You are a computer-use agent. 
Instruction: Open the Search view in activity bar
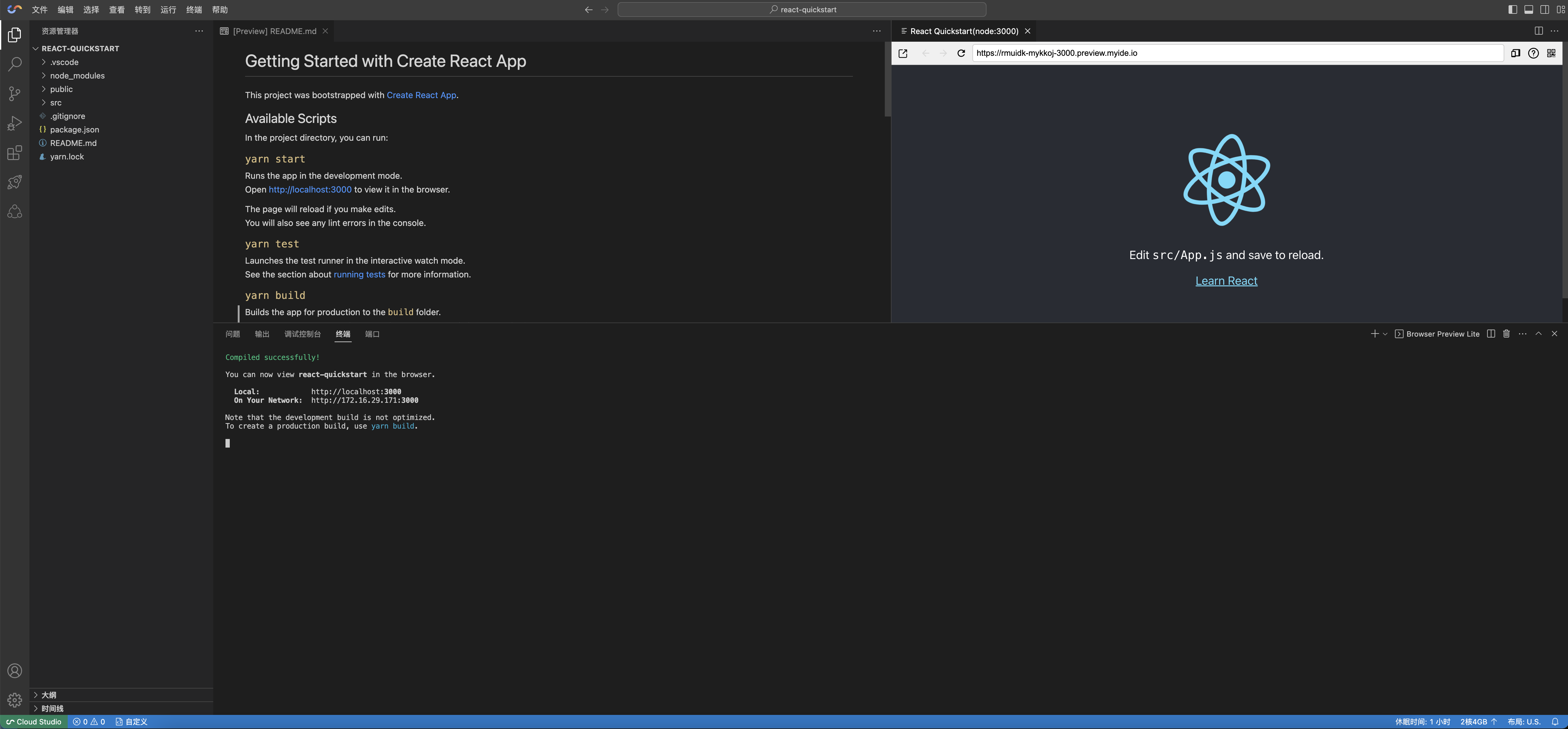pos(15,64)
